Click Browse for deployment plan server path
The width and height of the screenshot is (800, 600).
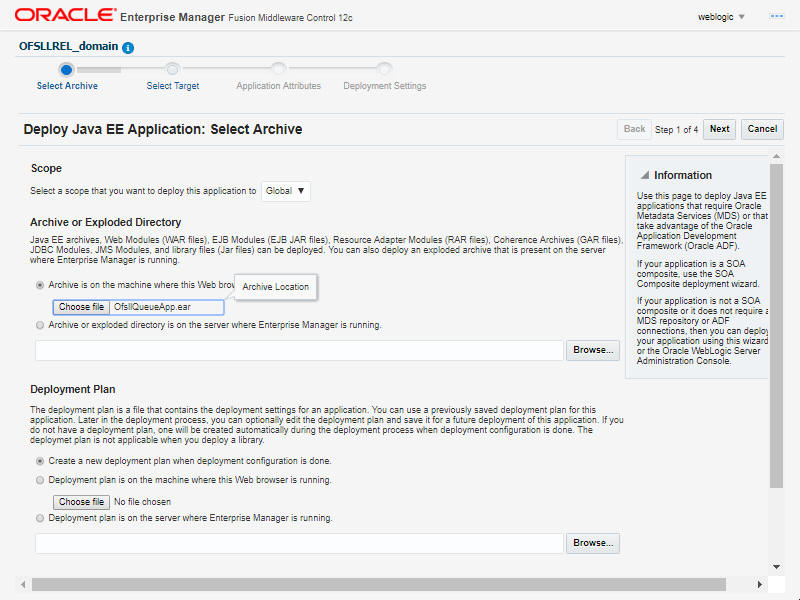(x=593, y=543)
